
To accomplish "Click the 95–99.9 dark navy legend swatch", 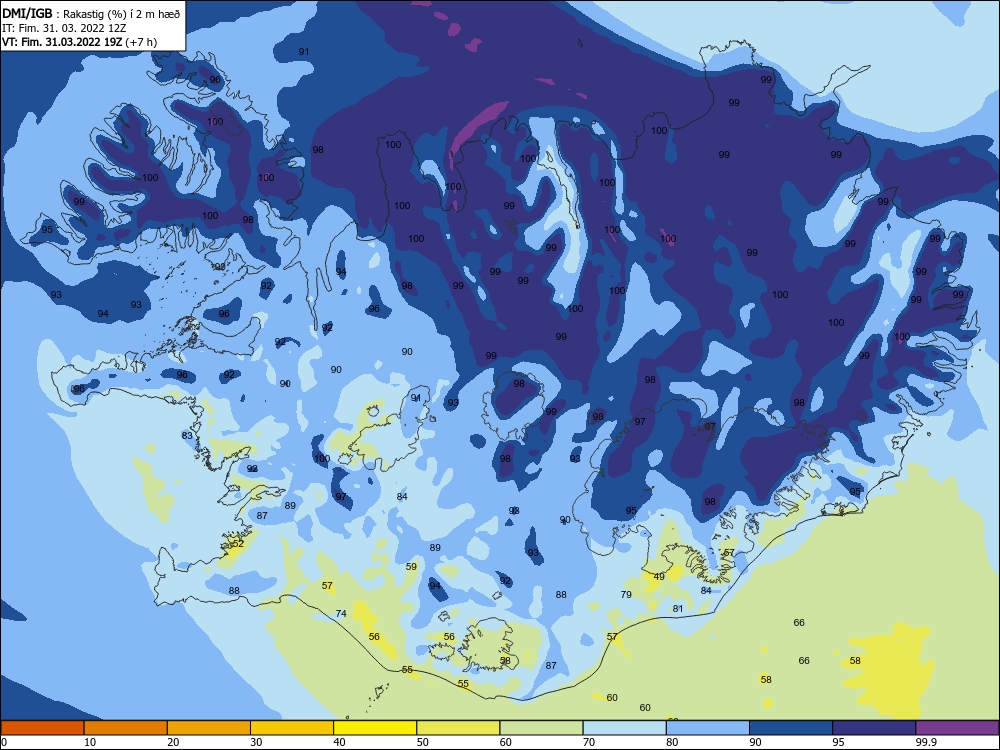I will click(x=874, y=728).
